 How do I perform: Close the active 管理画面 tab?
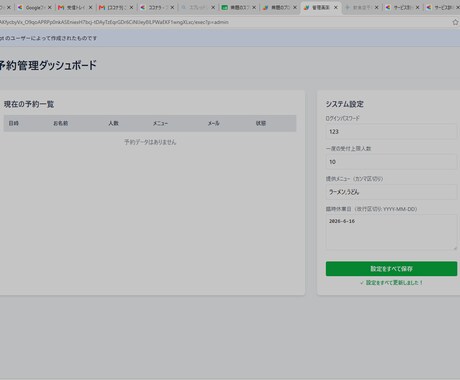(x=336, y=7)
